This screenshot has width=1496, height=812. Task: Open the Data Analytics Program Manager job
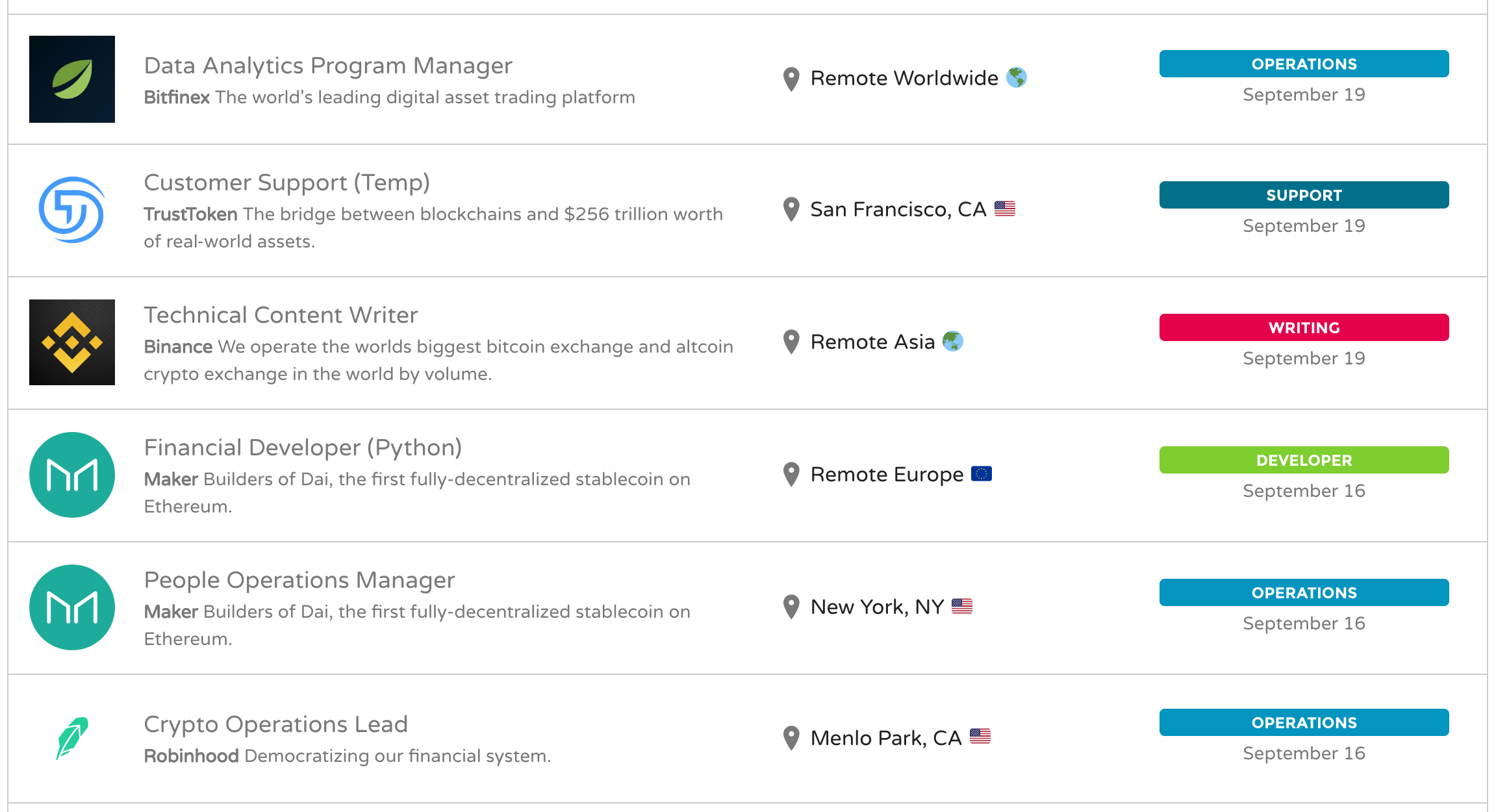click(x=328, y=66)
